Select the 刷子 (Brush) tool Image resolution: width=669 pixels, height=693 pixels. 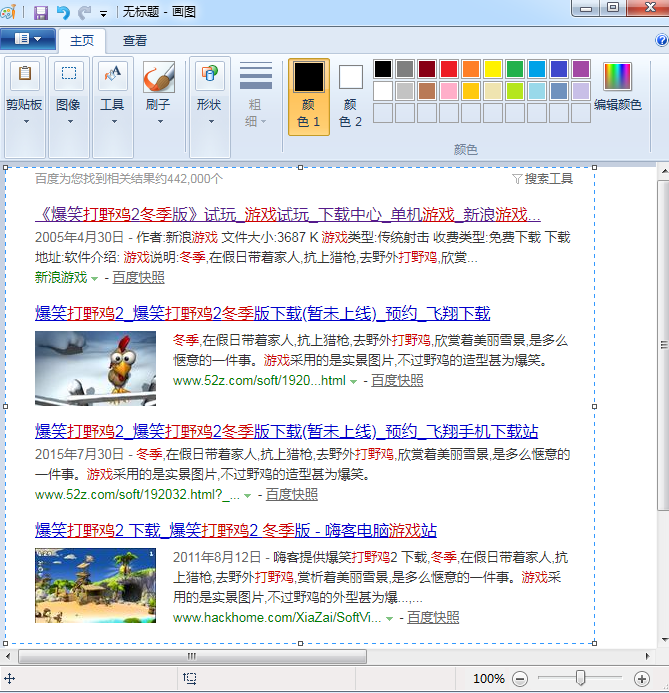[x=158, y=76]
